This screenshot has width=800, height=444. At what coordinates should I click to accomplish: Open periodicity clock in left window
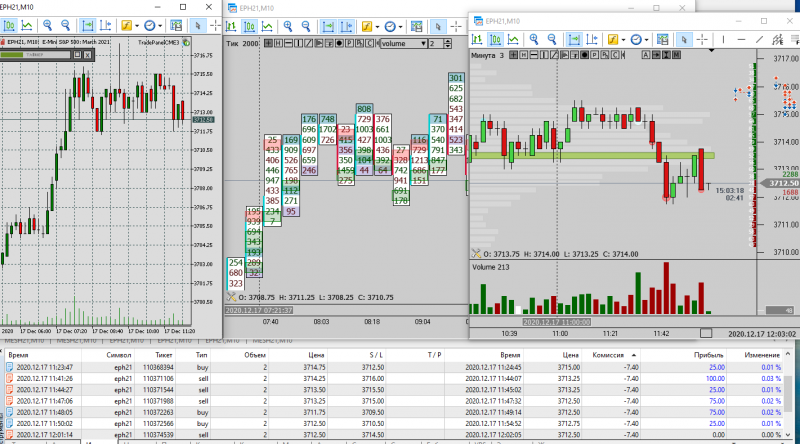[149, 25]
